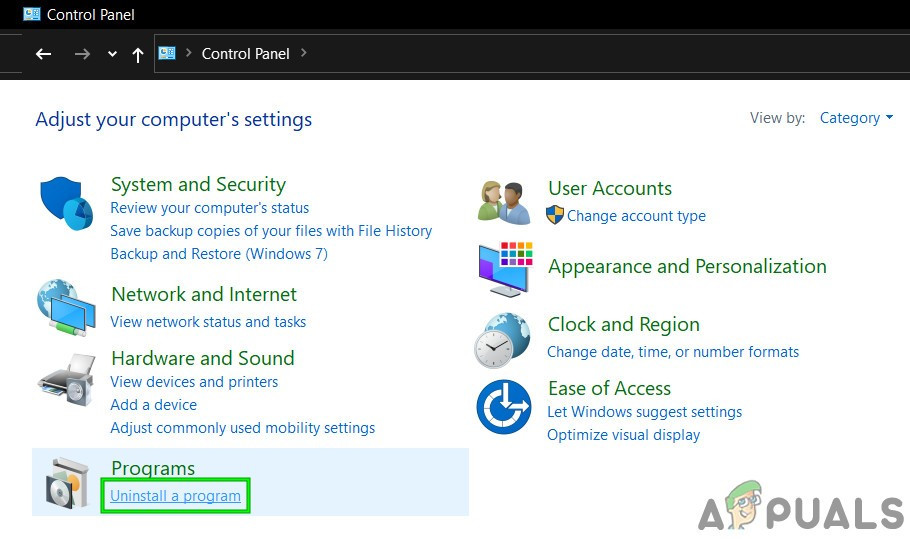Open the Network and Internet globe icon
This screenshot has width=910, height=539.
(66, 308)
